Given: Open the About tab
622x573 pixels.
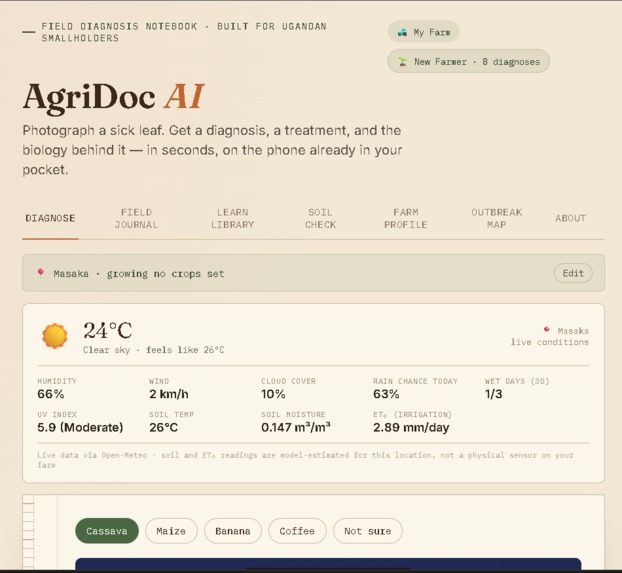Looking at the screenshot, I should click(x=570, y=218).
